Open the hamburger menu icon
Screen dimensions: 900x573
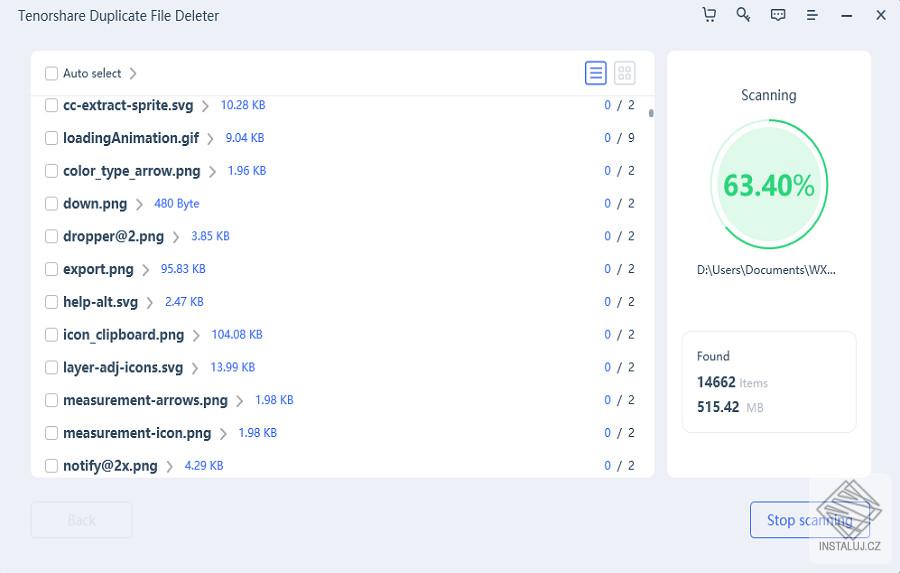812,16
